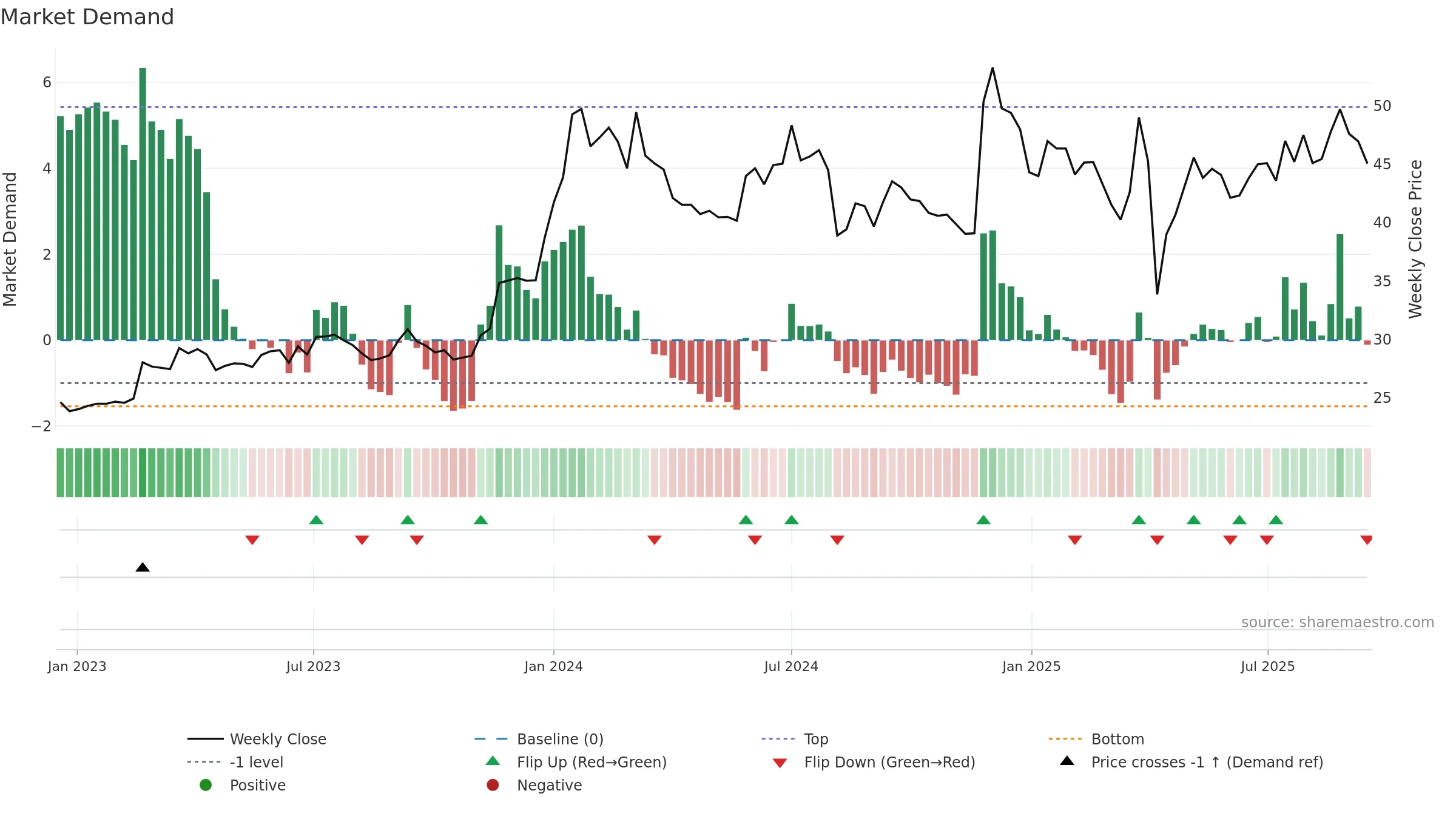The image size is (1456, 819).
Task: Click the −2 tick on the Market Demand axis
Action: [41, 426]
